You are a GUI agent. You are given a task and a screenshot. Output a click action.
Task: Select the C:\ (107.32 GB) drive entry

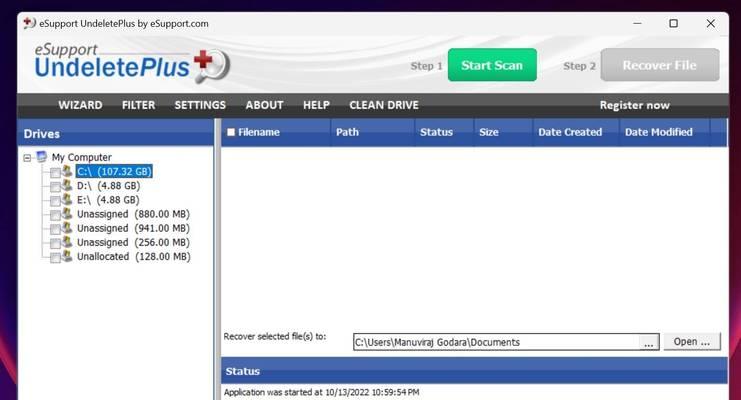point(114,171)
